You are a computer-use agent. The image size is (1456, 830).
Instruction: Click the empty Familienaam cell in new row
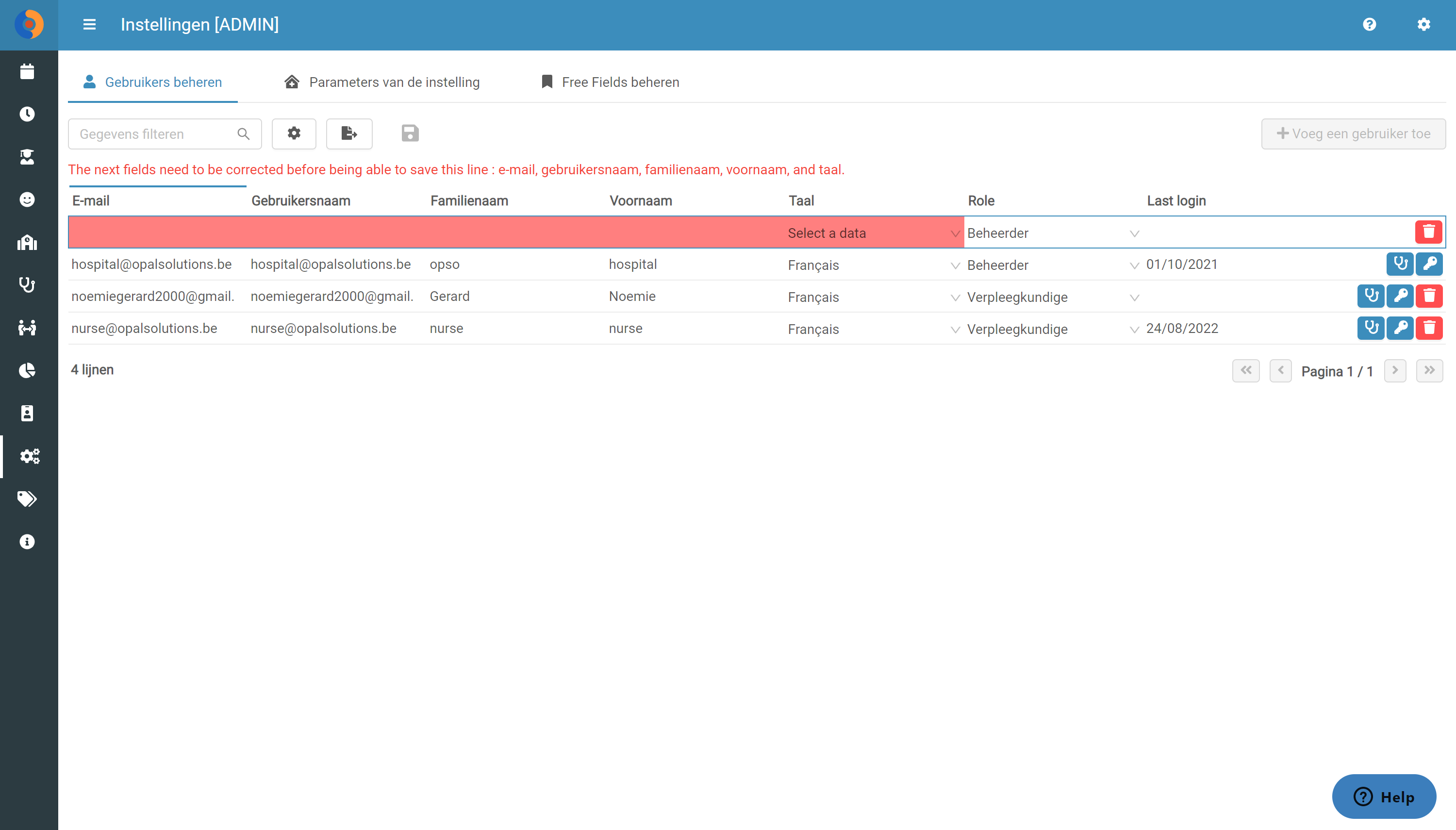516,232
